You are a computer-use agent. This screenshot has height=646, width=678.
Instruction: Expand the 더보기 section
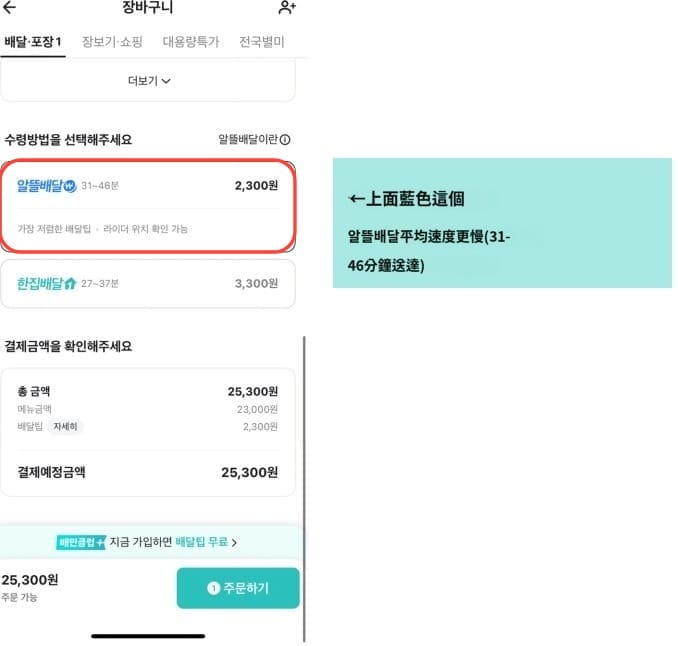149,81
